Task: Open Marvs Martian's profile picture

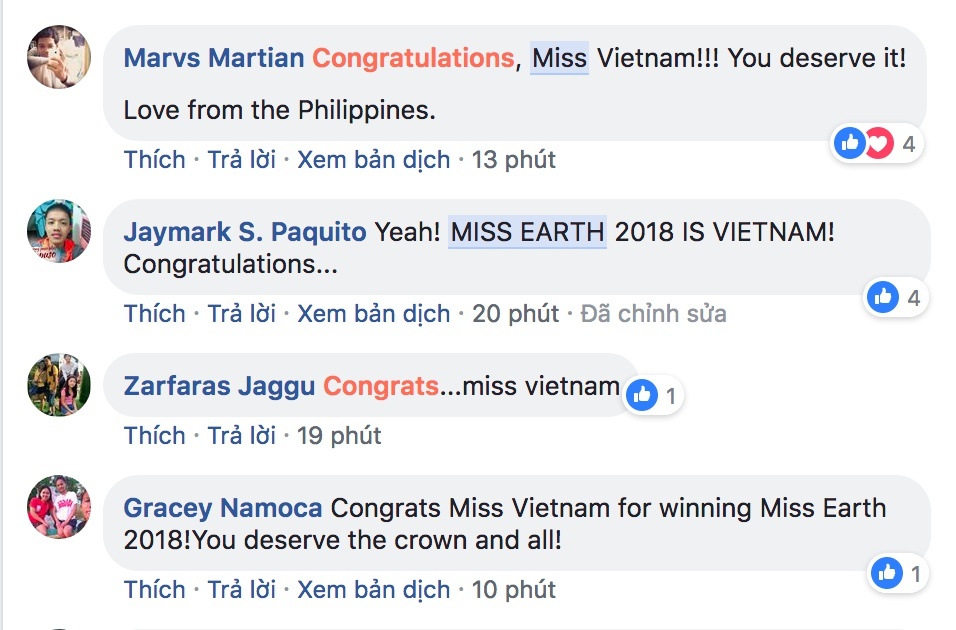Action: pyautogui.click(x=57, y=57)
